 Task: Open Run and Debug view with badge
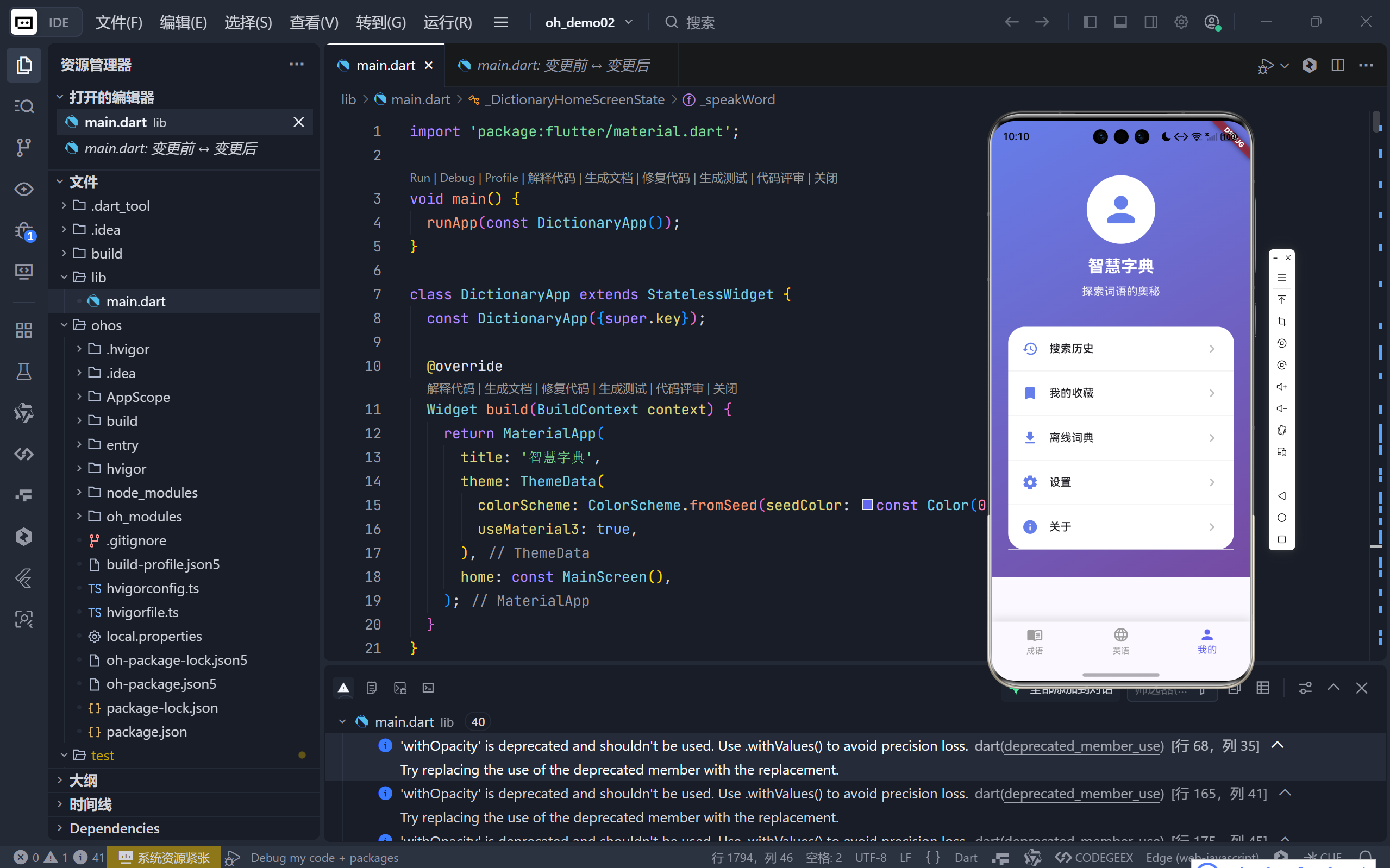(x=23, y=231)
